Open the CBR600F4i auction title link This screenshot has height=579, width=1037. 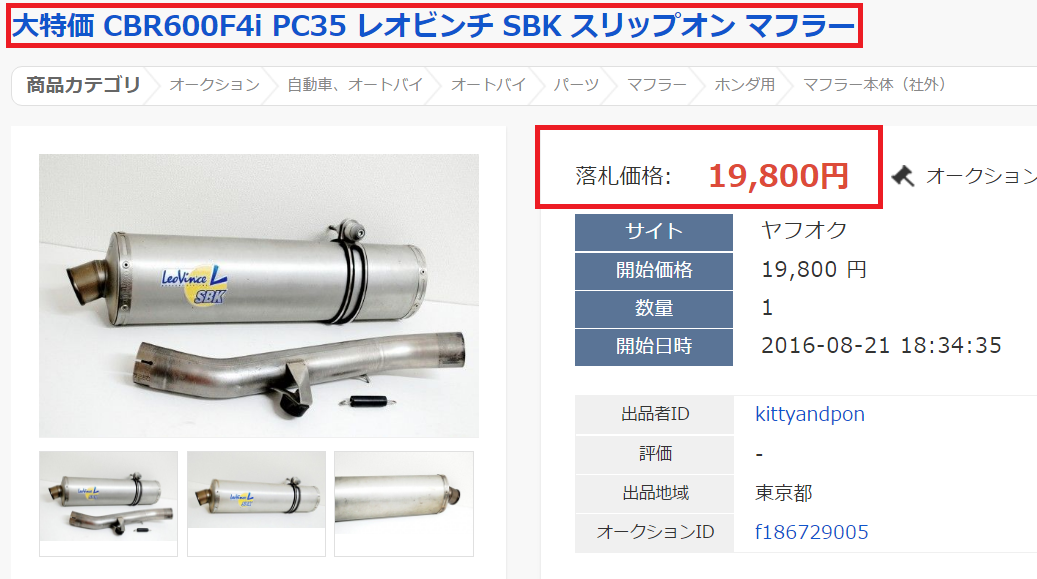434,26
